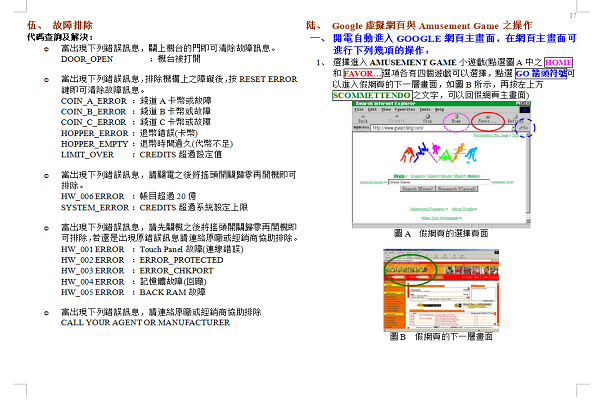
Task: Open the View menu in Figure A
Action: tap(386, 109)
